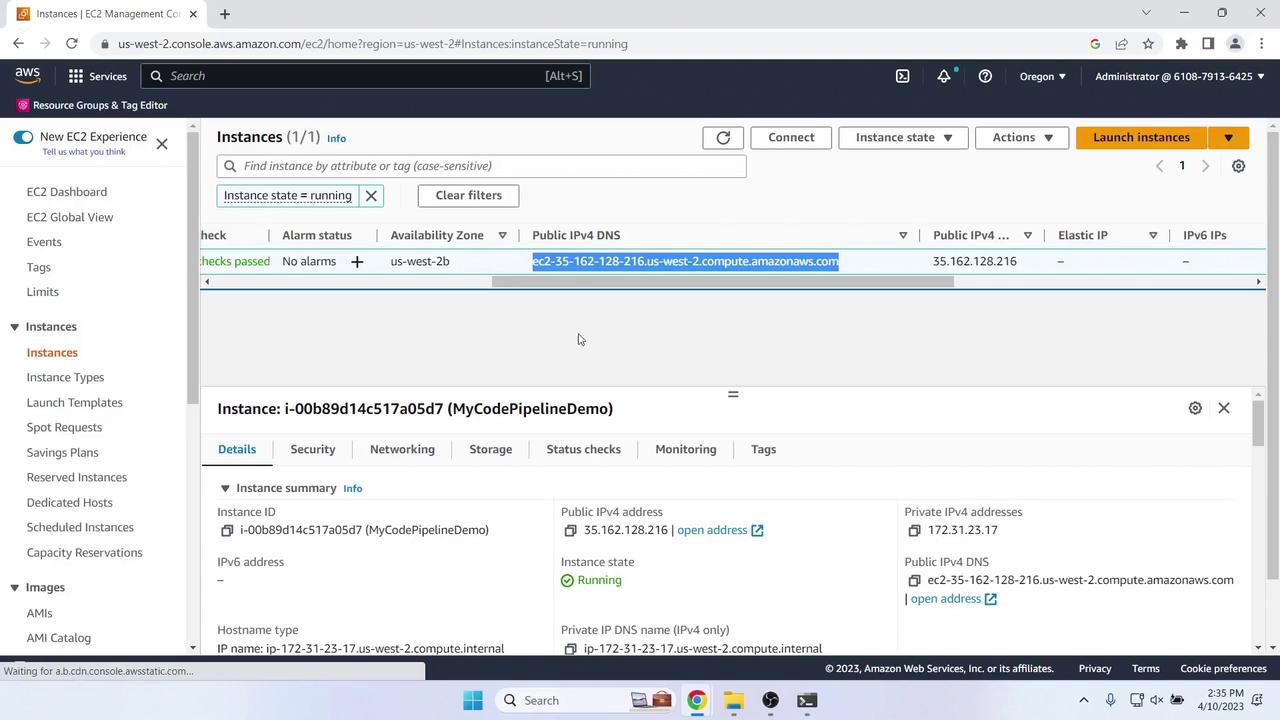Switch to the Status checks tab
This screenshot has height=720, width=1280.
(x=583, y=449)
